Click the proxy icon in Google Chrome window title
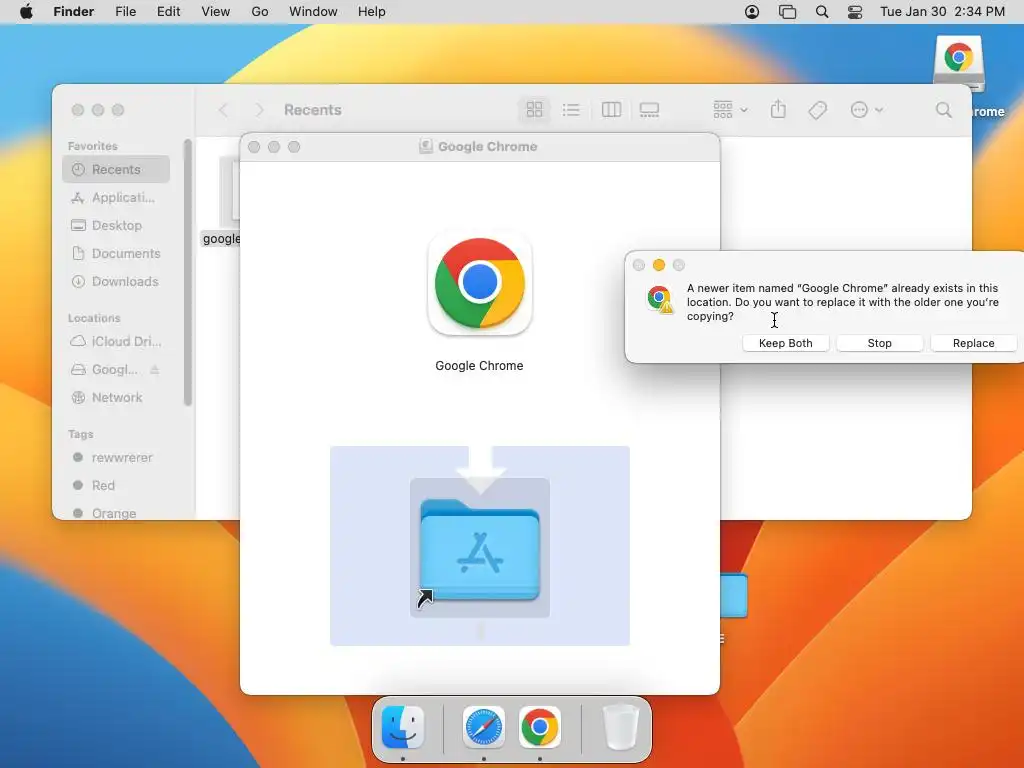The image size is (1024, 768). click(x=426, y=146)
